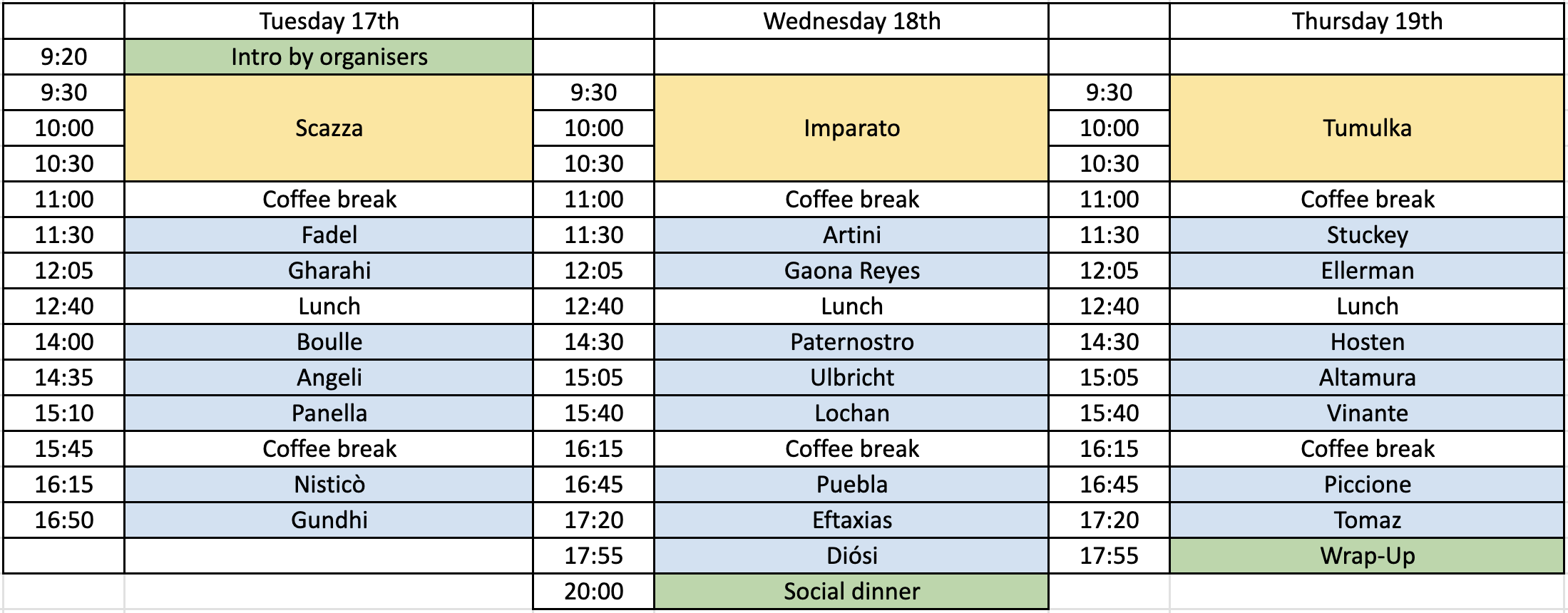Select the Tuesday 17th header cell
Image resolution: width=1568 pixels, height=613 pixels.
pyautogui.click(x=329, y=21)
